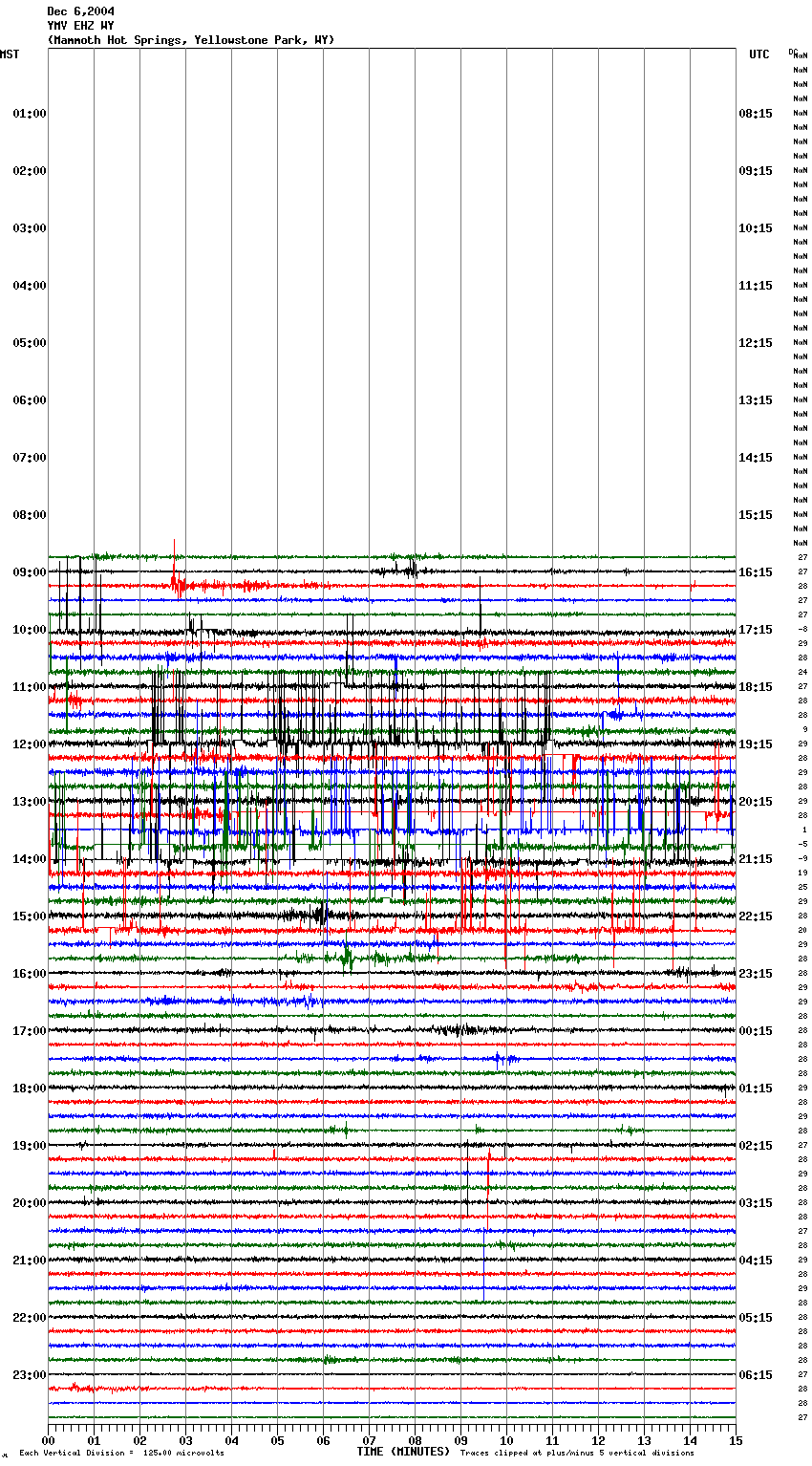The width and height of the screenshot is (812, 1466).
Task: Click the MST label "03:00"
Action: pos(30,228)
